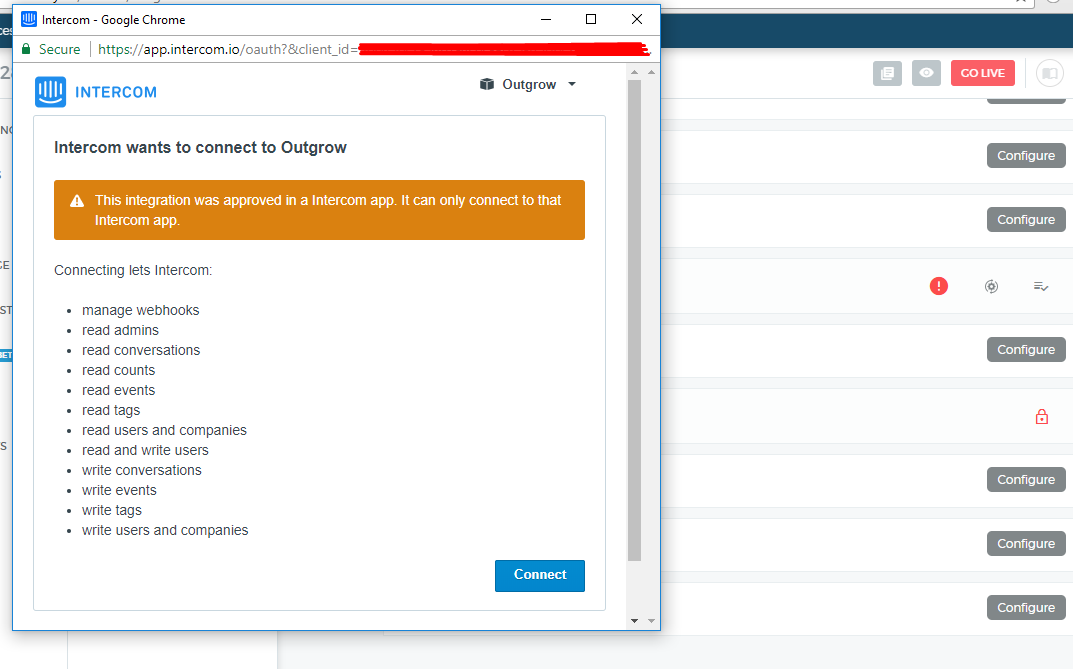Click the first full Configure button in Outgrow
Image resolution: width=1073 pixels, height=669 pixels.
click(1026, 156)
